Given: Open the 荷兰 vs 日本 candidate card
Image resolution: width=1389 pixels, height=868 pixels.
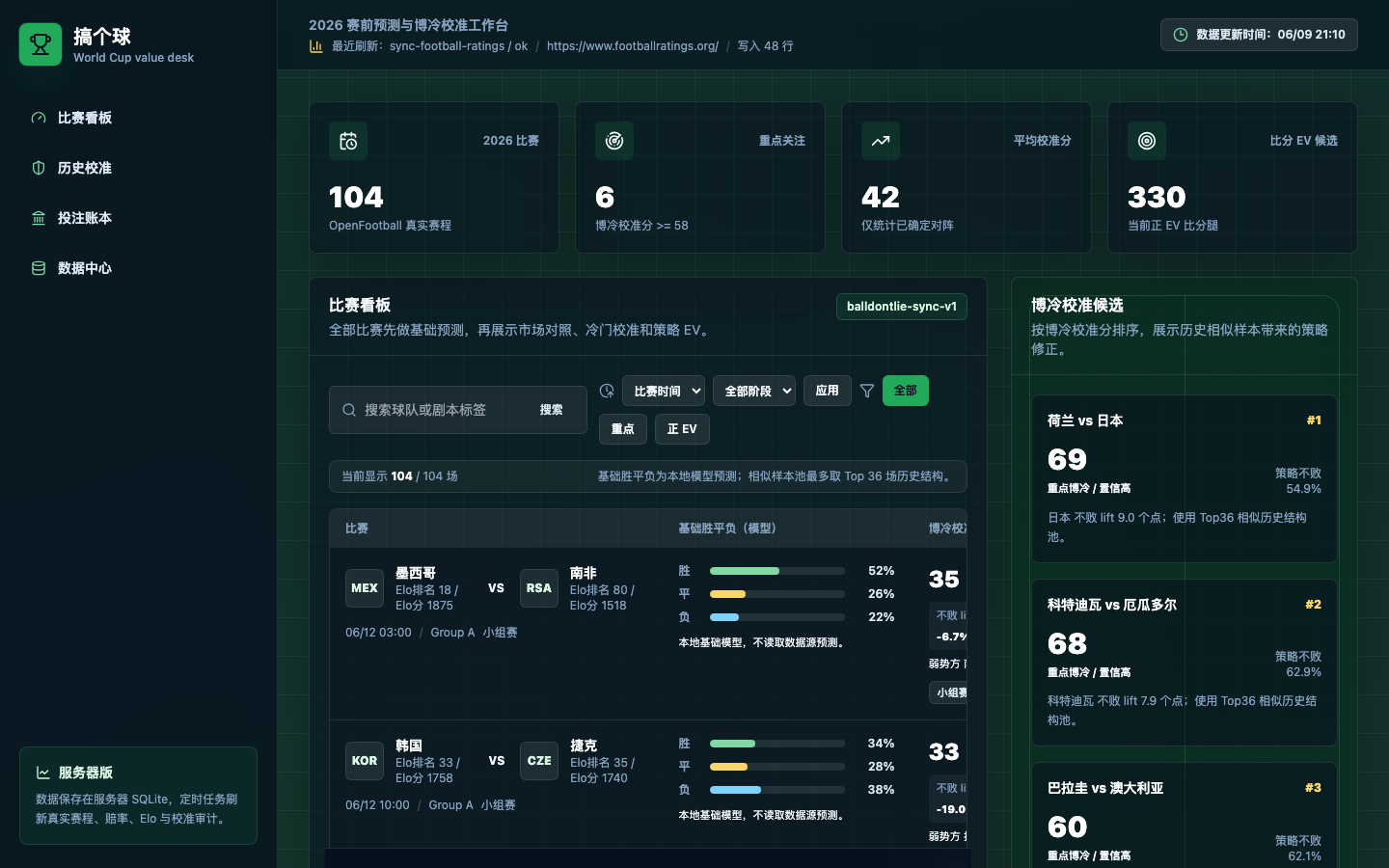Looking at the screenshot, I should click(x=1185, y=479).
